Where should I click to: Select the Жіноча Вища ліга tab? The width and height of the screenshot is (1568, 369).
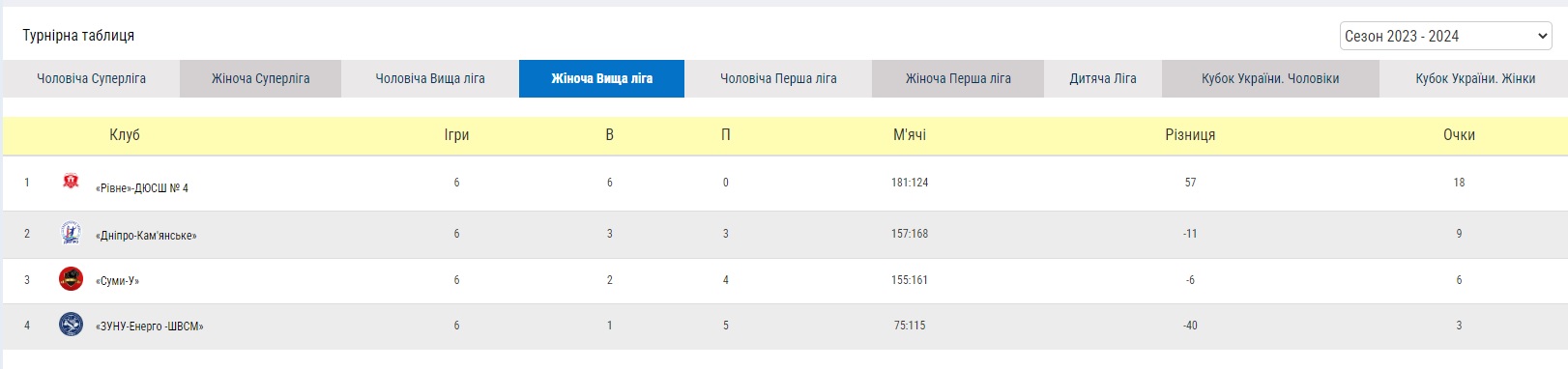tap(601, 78)
